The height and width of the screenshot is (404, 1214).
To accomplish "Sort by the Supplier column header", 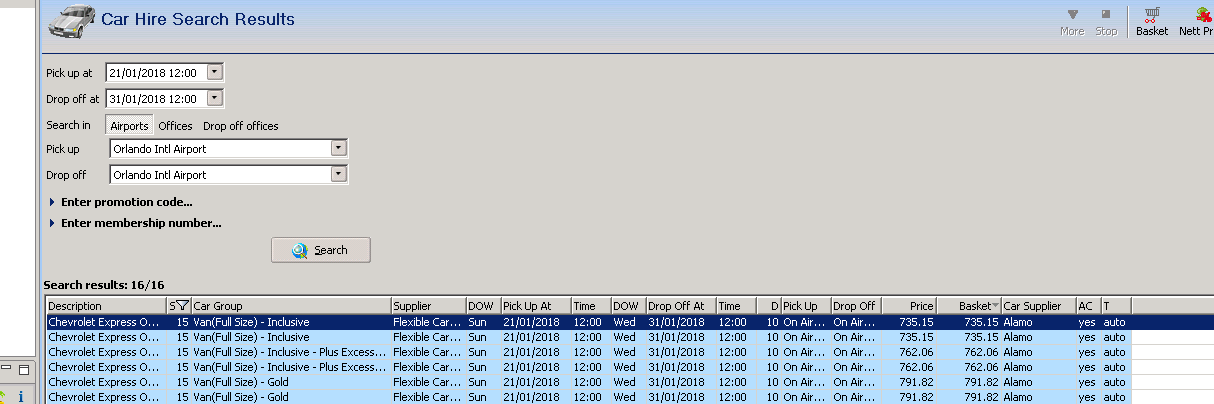I will click(x=428, y=306).
